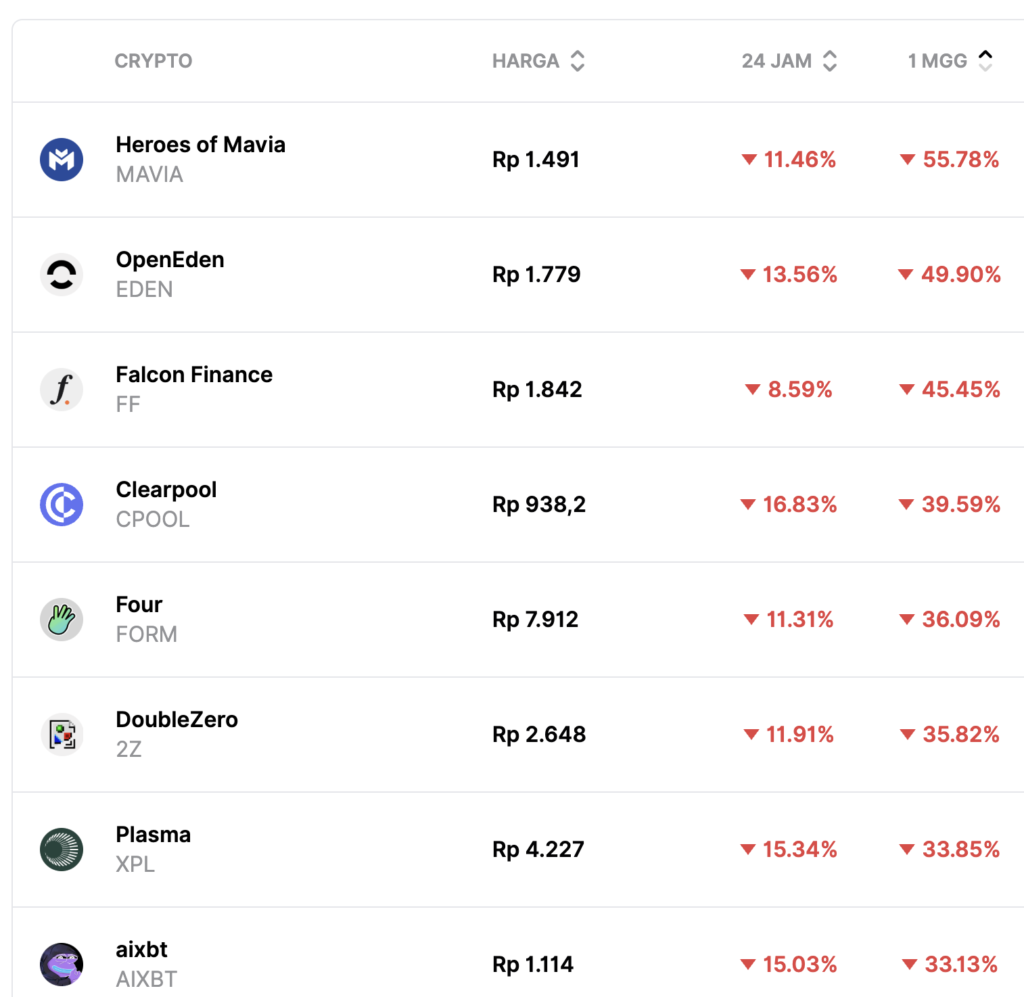Viewport: 1024px width, 997px height.
Task: Open the Heroes of Mavia name link
Action: pos(200,145)
